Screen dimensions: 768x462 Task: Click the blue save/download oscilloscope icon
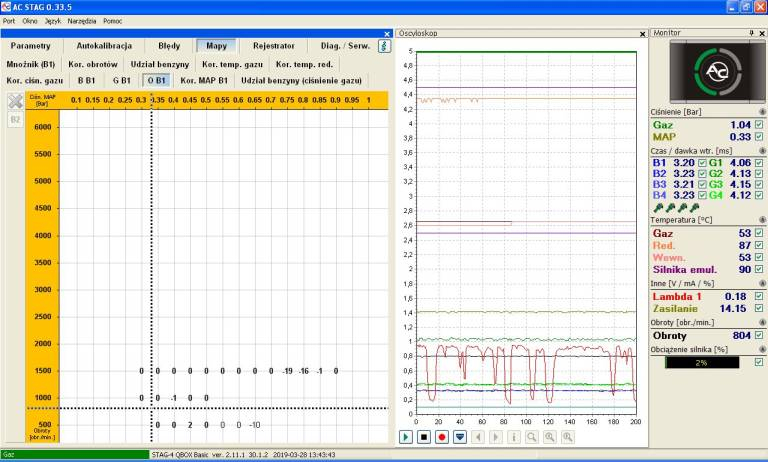point(460,437)
